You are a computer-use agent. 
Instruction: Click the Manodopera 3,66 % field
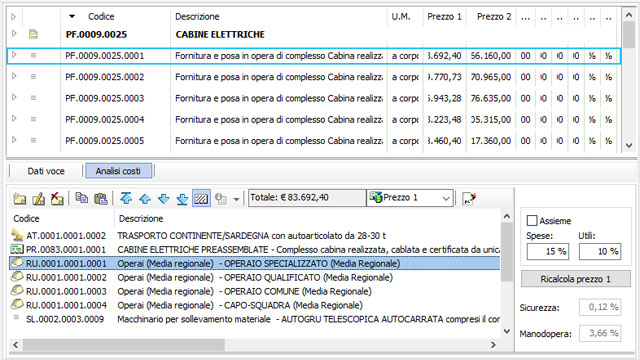tap(600, 333)
